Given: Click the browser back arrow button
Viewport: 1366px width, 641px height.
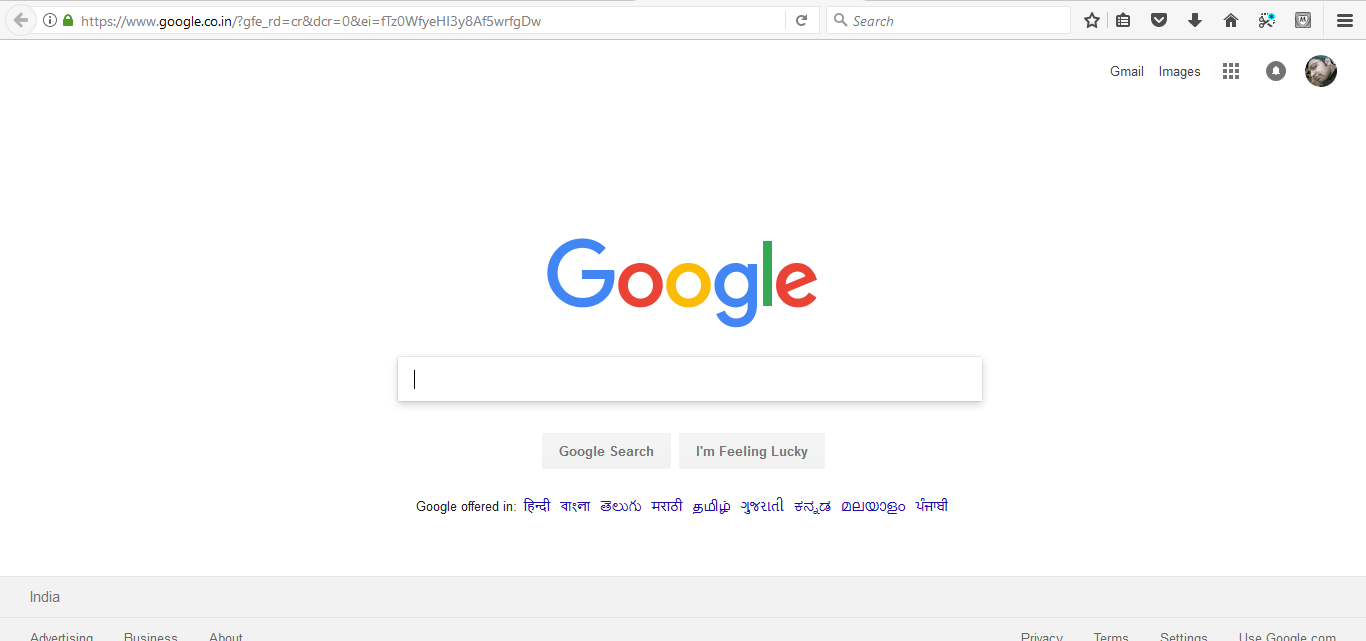Looking at the screenshot, I should pyautogui.click(x=20, y=20).
